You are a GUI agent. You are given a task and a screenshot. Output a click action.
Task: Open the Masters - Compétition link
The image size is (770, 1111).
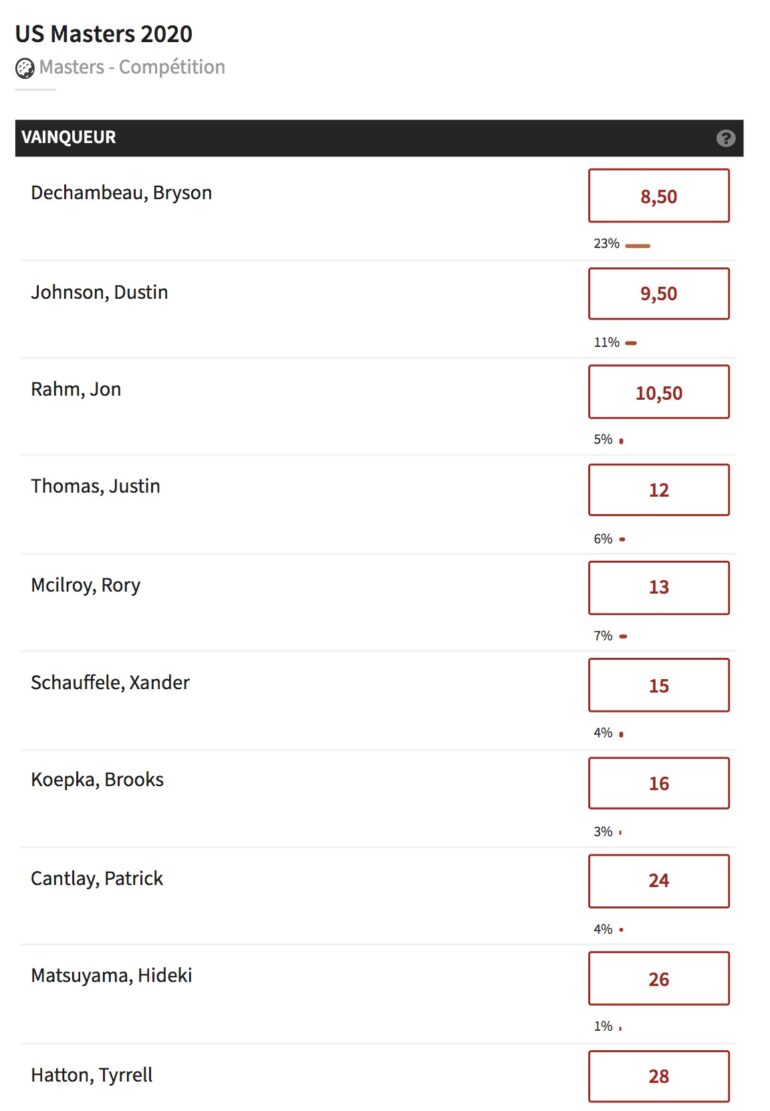[132, 67]
